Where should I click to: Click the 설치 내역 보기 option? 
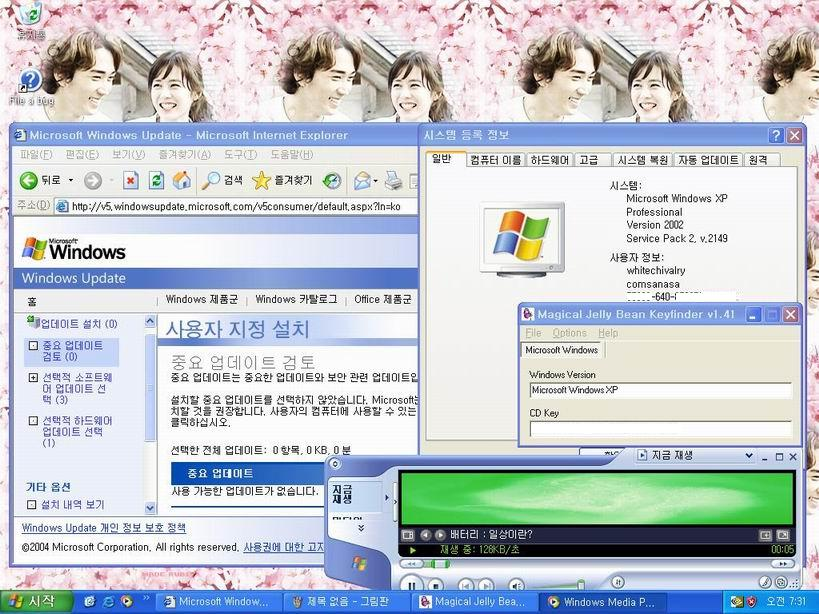pos(73,504)
